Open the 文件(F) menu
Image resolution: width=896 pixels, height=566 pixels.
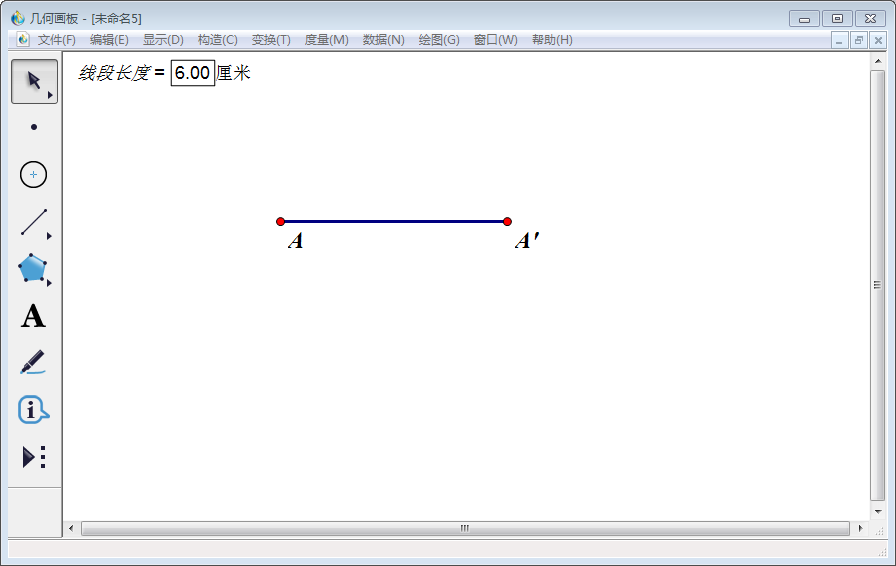tap(57, 40)
